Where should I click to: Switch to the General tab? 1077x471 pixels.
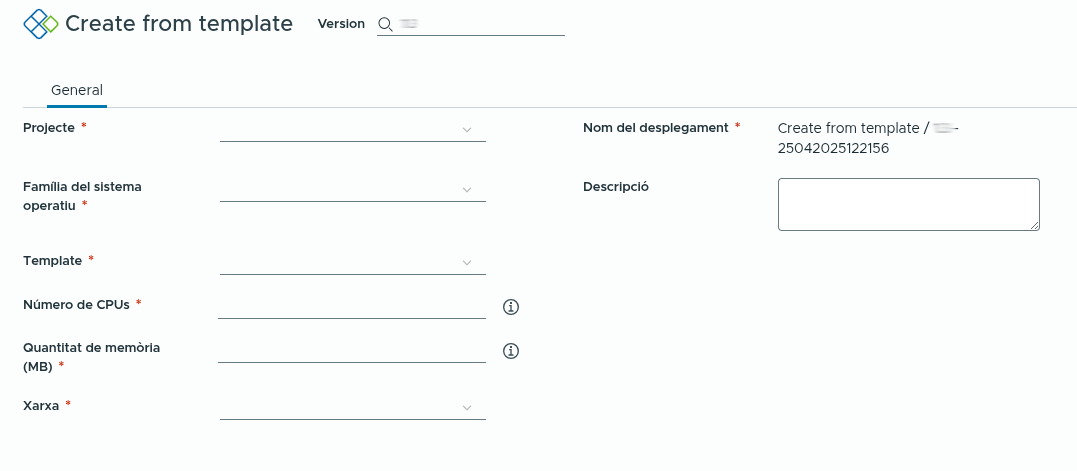click(77, 90)
